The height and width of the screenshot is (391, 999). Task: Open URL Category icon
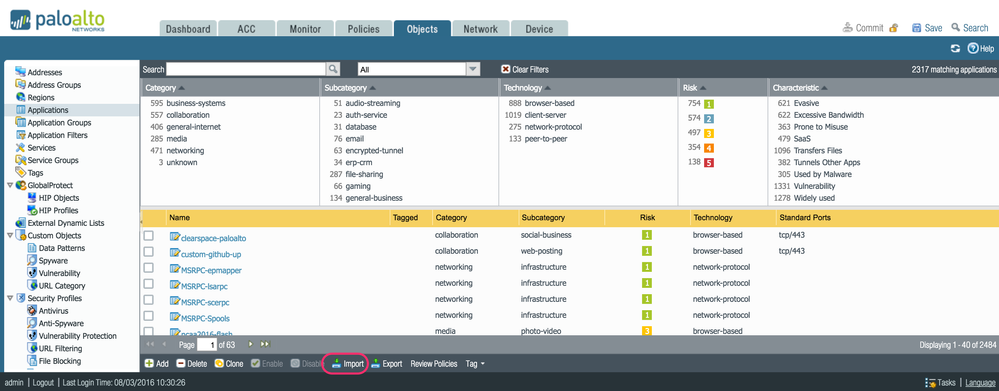[x=32, y=285]
